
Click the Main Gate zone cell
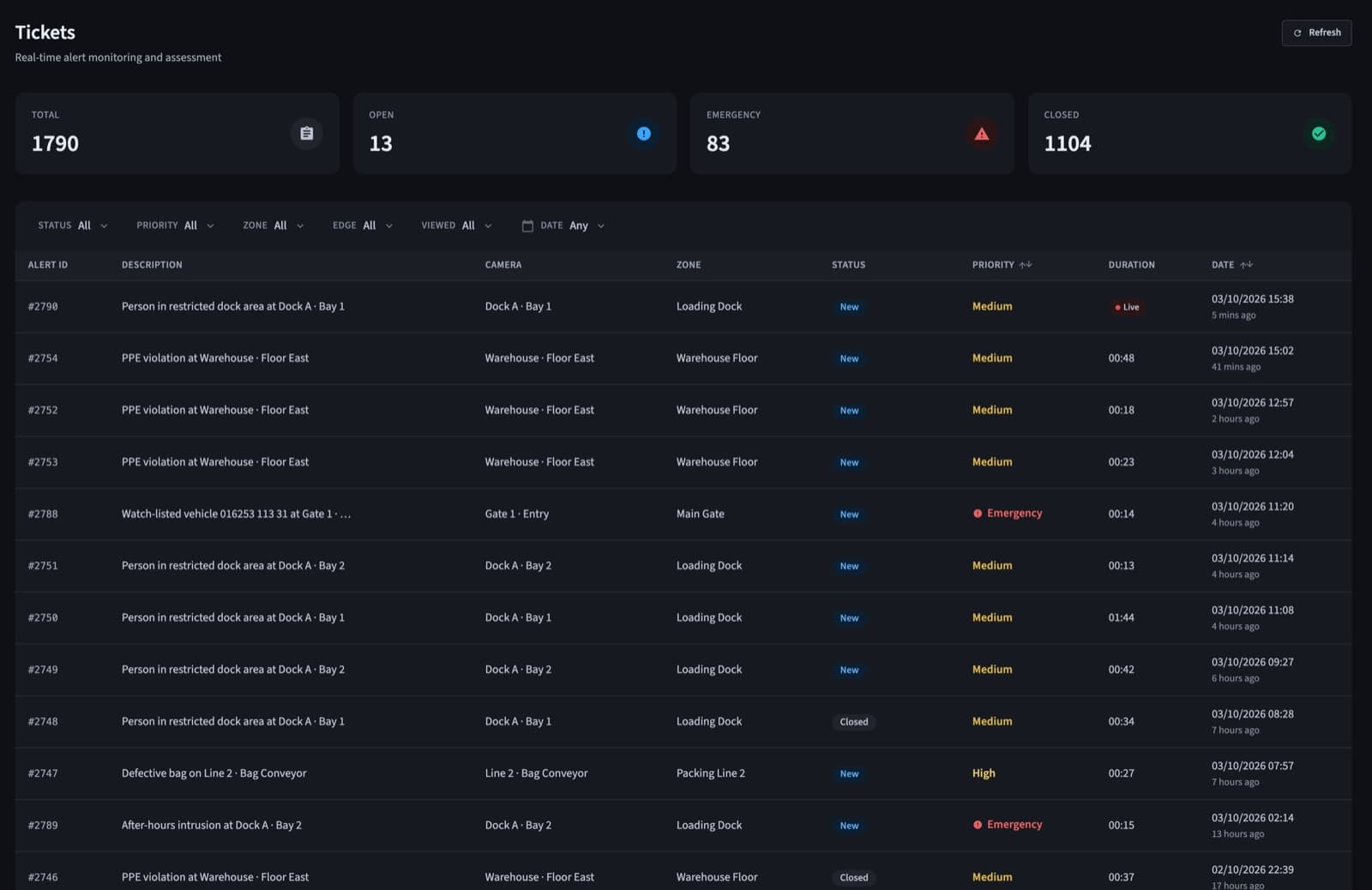coord(701,514)
